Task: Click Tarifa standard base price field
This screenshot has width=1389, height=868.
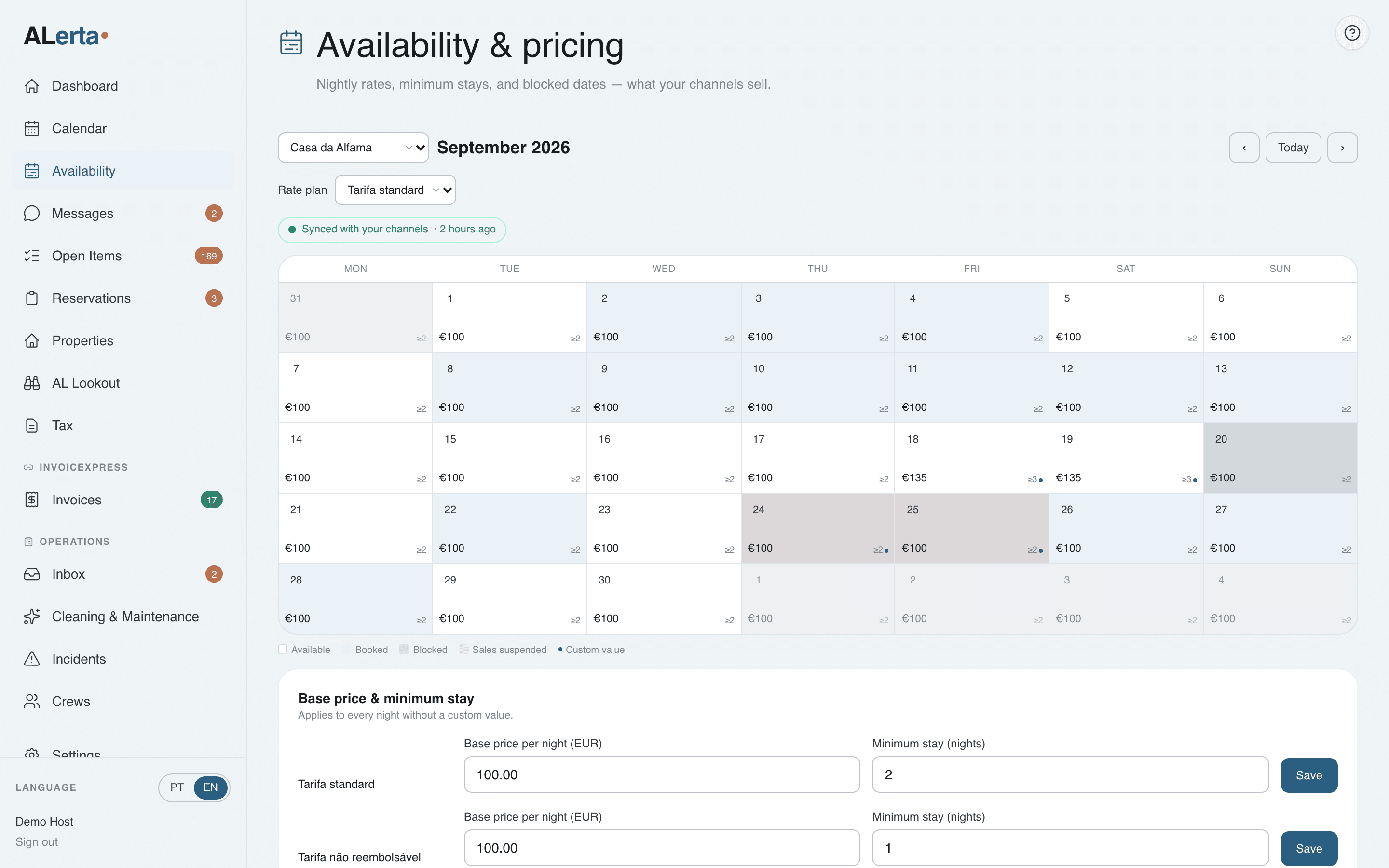Action: click(662, 774)
